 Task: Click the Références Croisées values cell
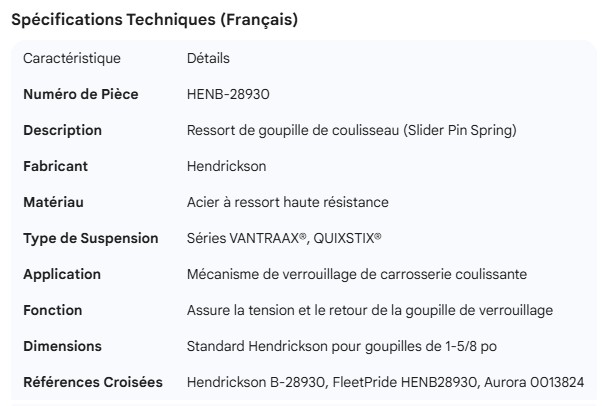pyautogui.click(x=385, y=382)
